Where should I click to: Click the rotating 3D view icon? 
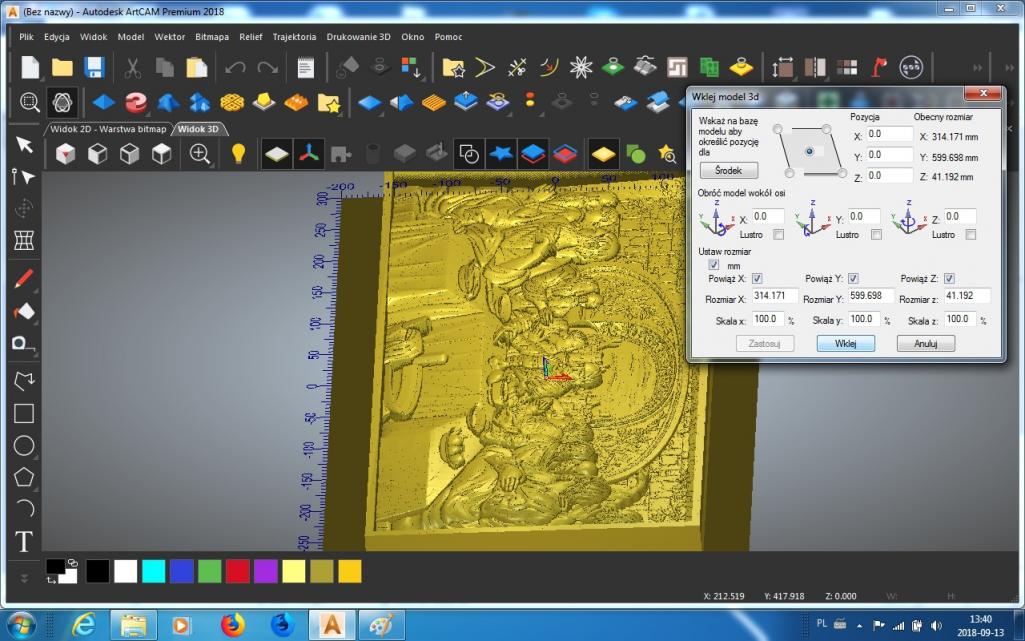pyautogui.click(x=62, y=102)
